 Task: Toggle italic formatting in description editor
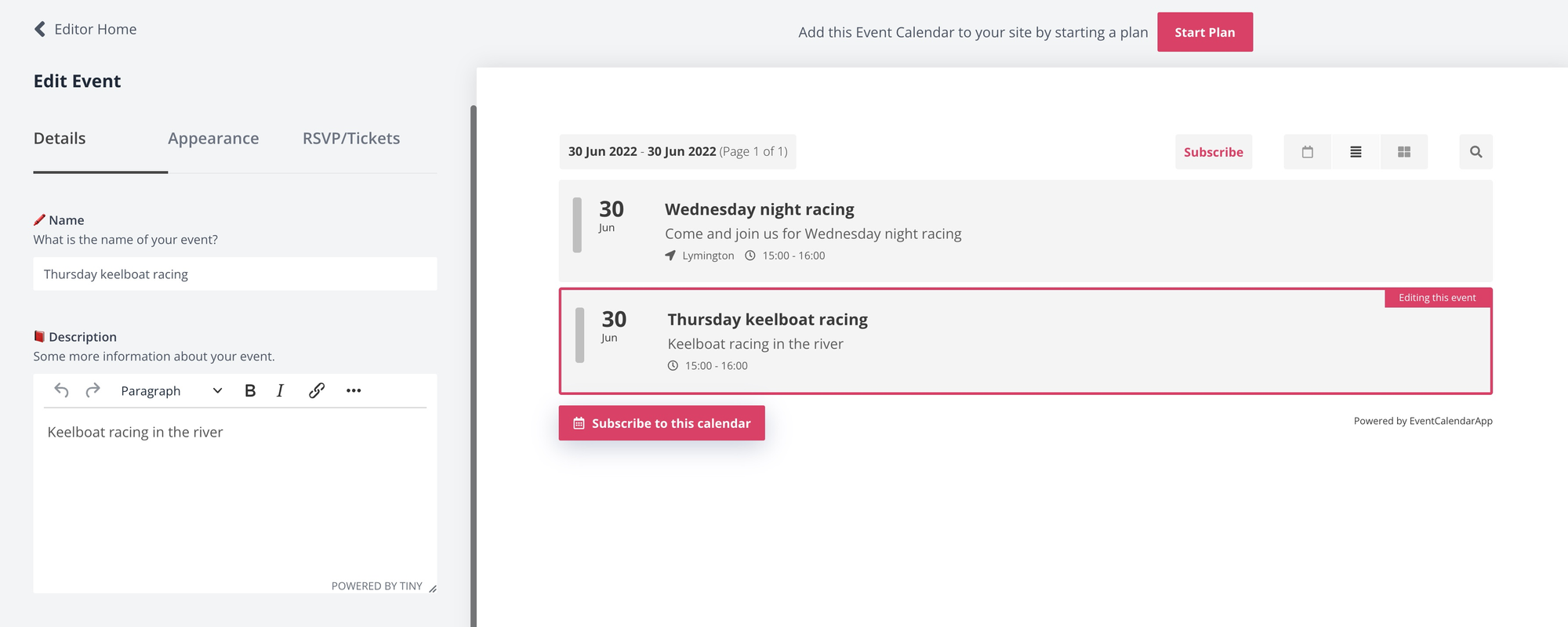pyautogui.click(x=280, y=390)
